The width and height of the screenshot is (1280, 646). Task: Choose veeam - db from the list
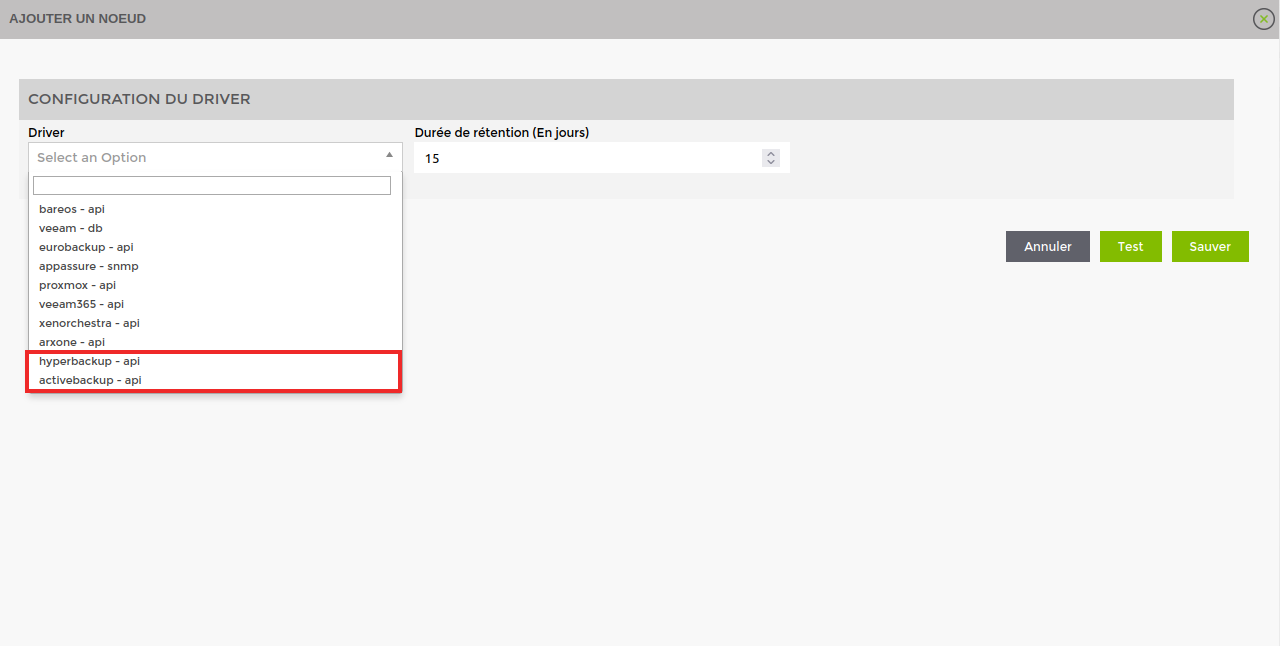[71, 228]
